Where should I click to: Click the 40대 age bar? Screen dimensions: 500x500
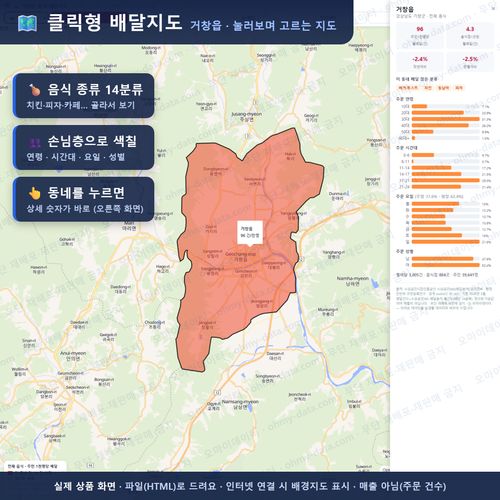coord(440,125)
